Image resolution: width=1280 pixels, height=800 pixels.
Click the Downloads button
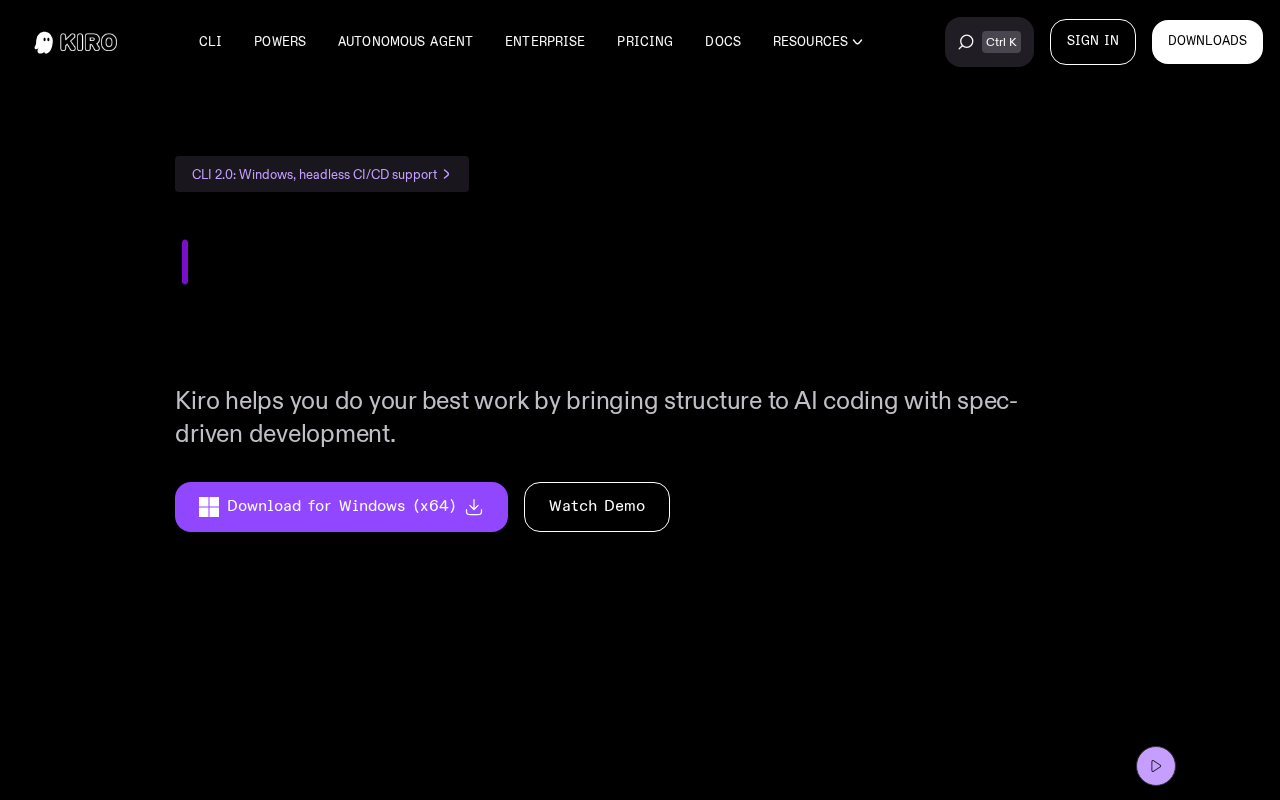(1207, 42)
